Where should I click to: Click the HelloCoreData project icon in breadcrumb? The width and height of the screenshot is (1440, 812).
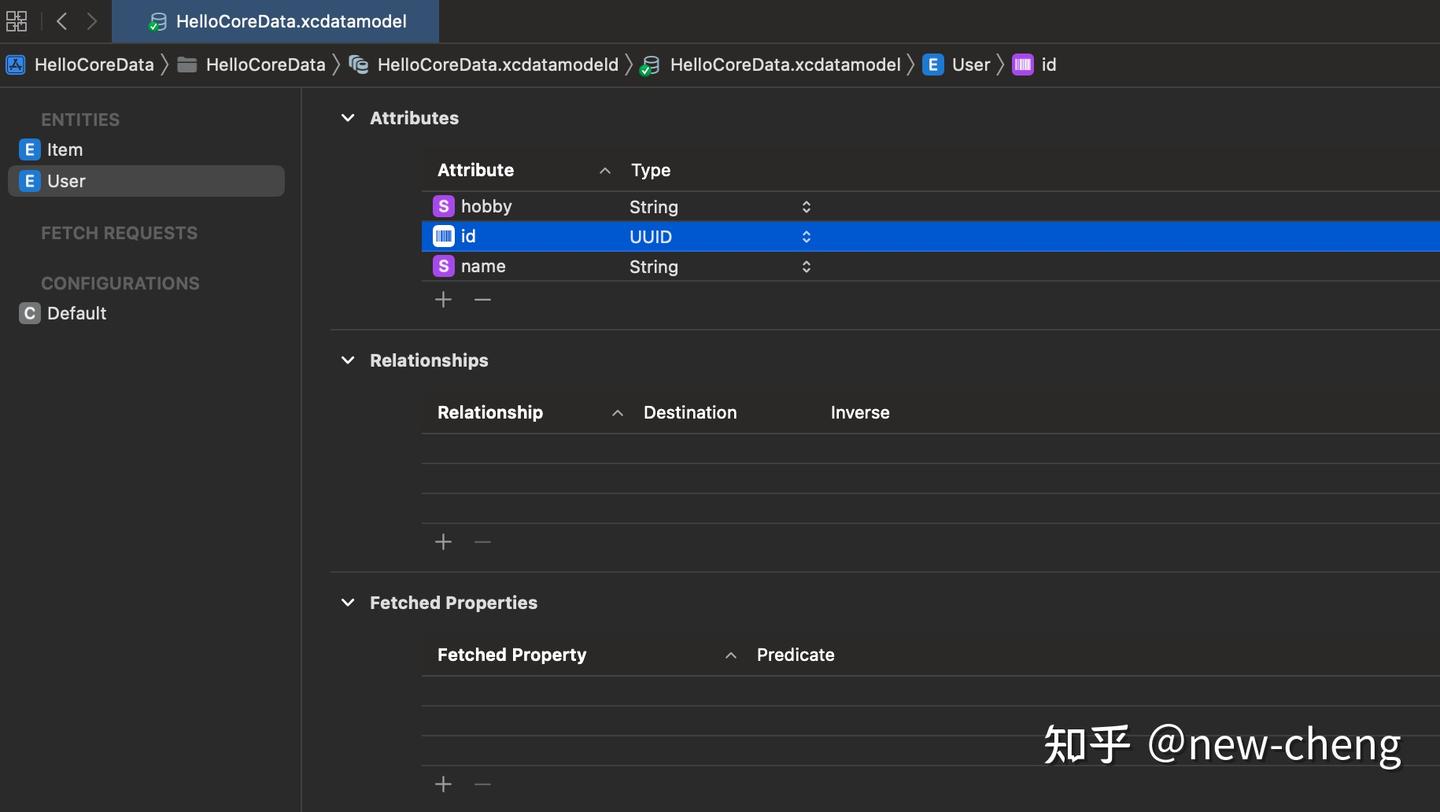coord(16,65)
